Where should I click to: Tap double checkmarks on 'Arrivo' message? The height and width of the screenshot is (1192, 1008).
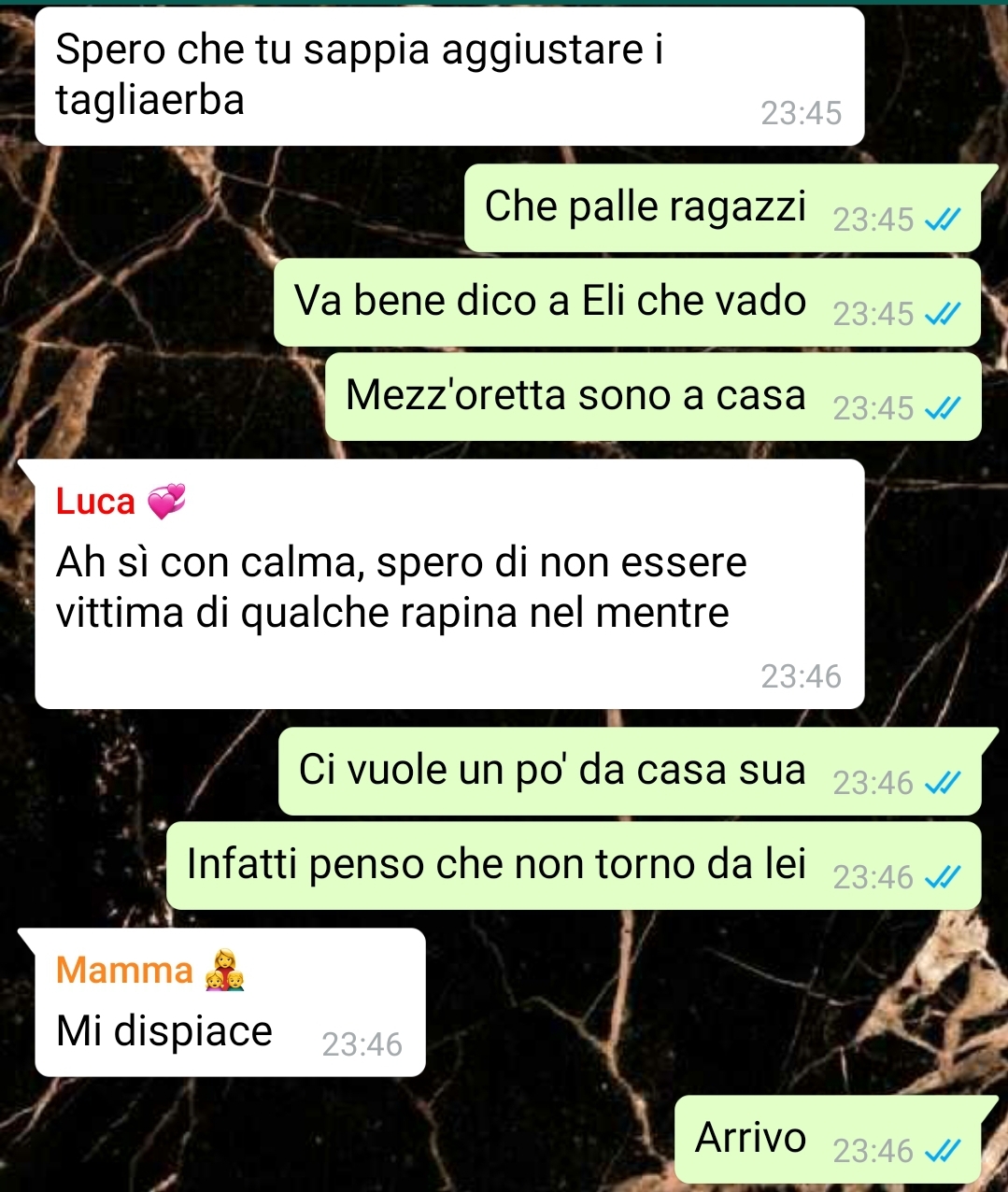[942, 1151]
